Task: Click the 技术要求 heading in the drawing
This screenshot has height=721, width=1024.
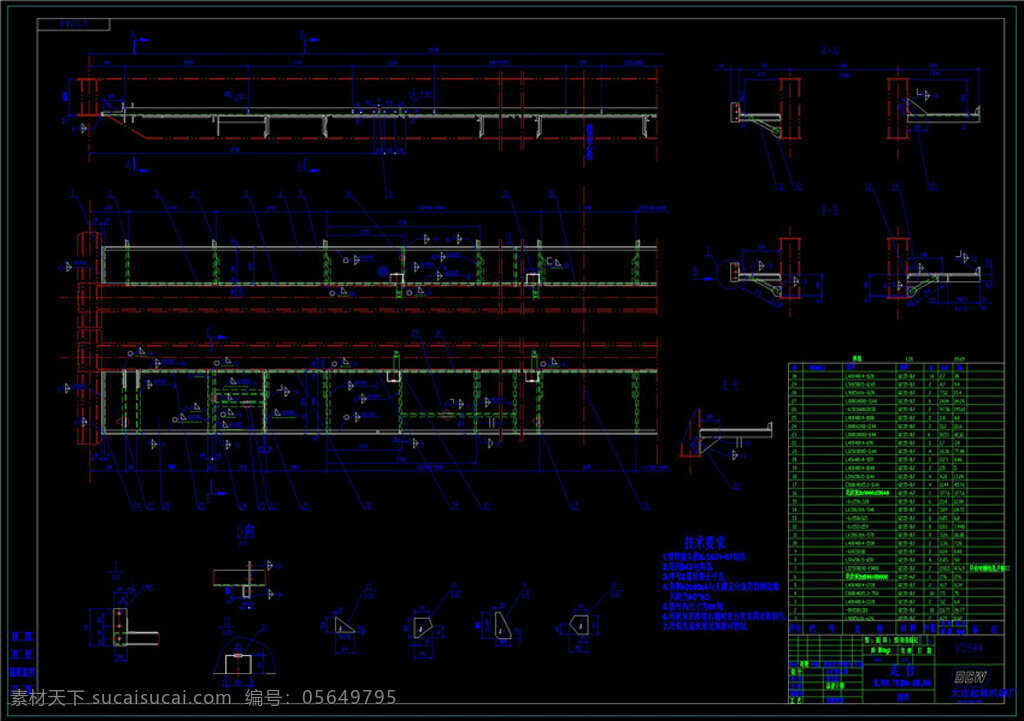Action: point(705,542)
